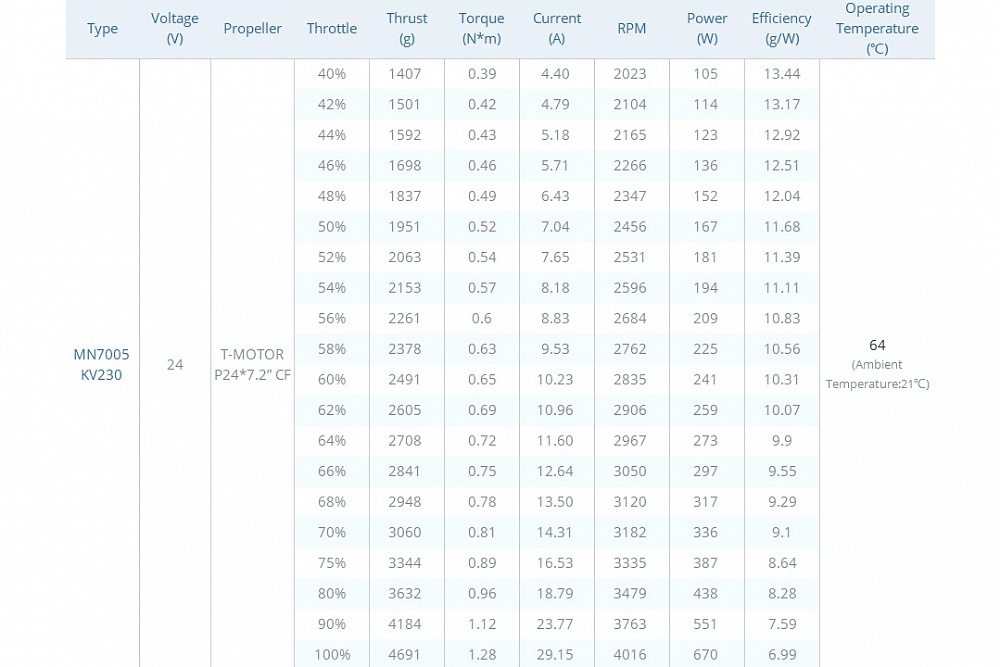Select the MN7005 KV230 type cell

tap(102, 364)
